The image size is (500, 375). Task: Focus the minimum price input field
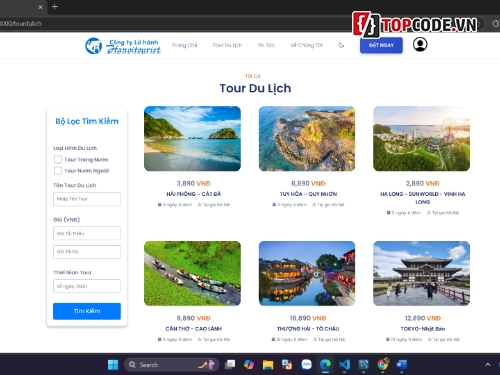tap(87, 233)
